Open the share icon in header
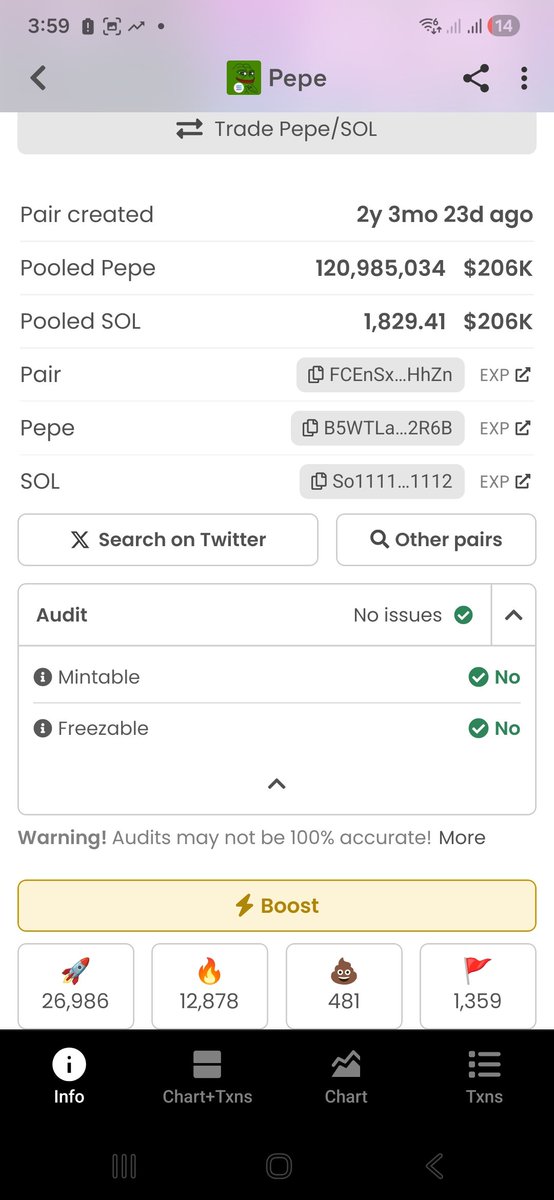554x1200 pixels. tap(476, 78)
